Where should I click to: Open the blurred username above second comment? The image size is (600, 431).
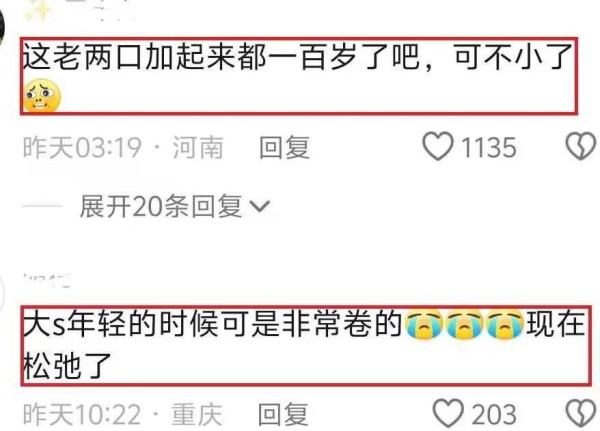(47, 280)
